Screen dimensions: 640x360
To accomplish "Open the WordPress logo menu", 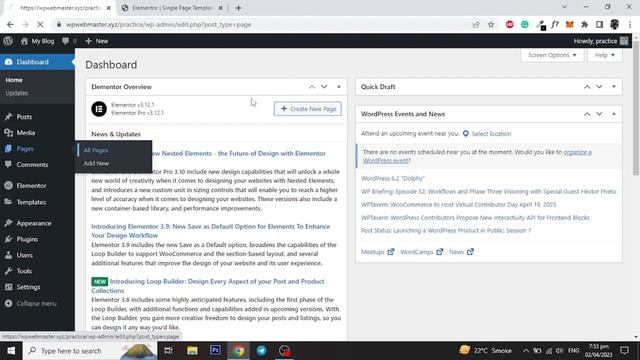I will [8, 41].
